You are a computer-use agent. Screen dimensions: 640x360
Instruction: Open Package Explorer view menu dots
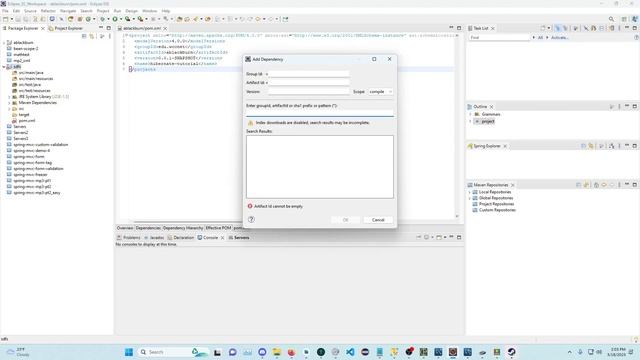click(x=109, y=36)
